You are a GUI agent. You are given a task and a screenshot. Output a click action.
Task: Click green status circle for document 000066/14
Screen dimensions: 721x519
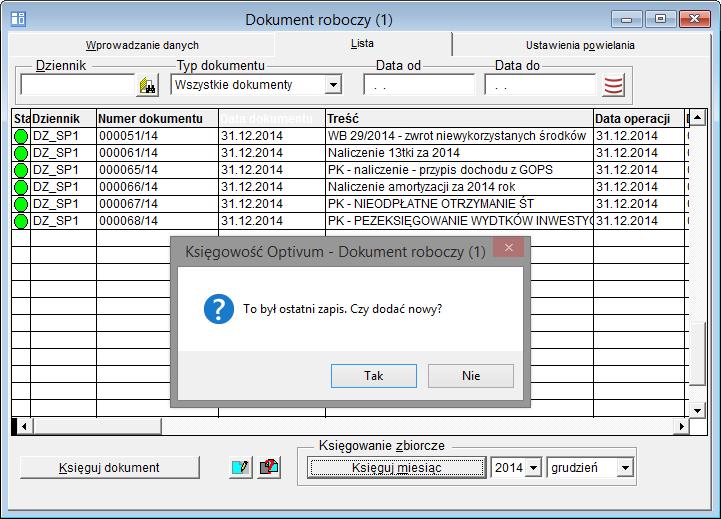click(x=21, y=187)
